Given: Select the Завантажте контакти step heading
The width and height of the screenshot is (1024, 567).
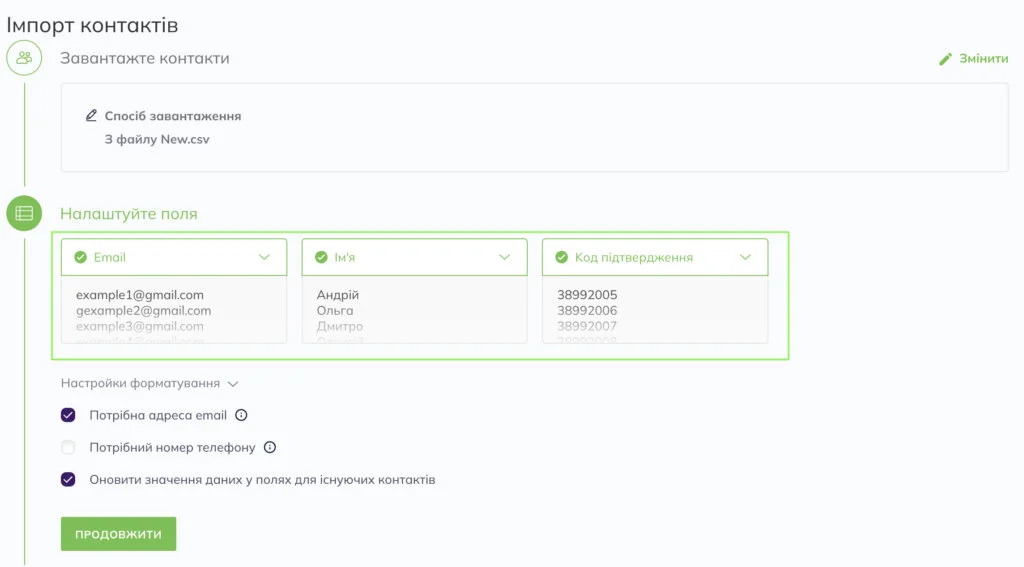Looking at the screenshot, I should tap(144, 58).
